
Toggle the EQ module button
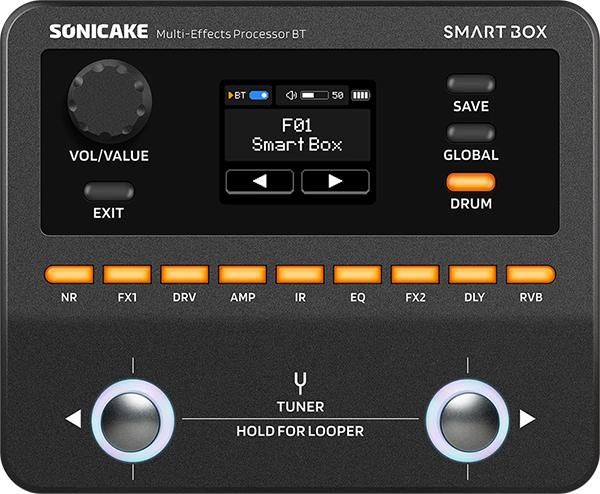[357, 274]
